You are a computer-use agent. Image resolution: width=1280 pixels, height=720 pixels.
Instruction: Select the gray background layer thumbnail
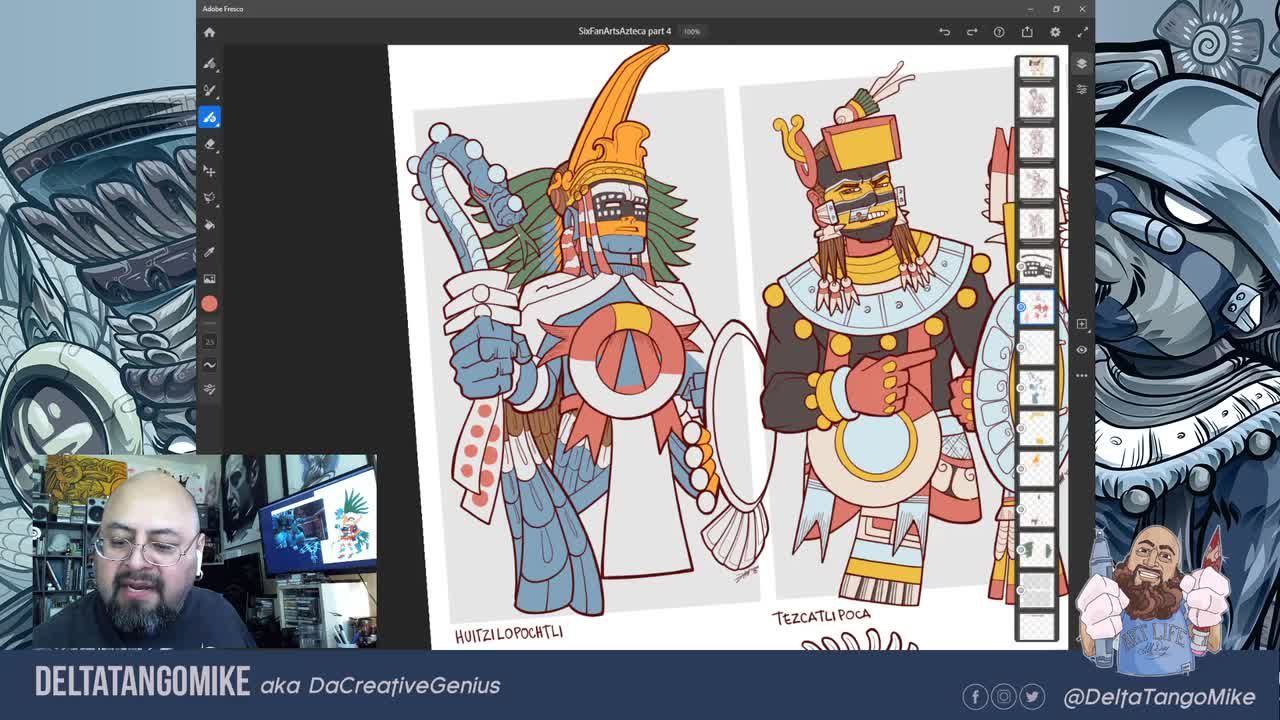pyautogui.click(x=1036, y=590)
